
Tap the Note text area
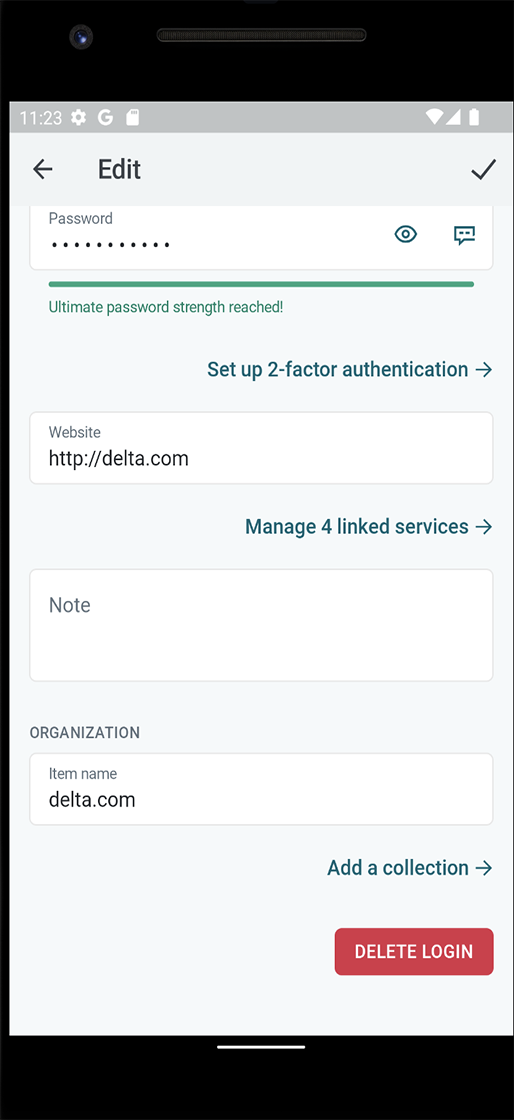coord(261,625)
